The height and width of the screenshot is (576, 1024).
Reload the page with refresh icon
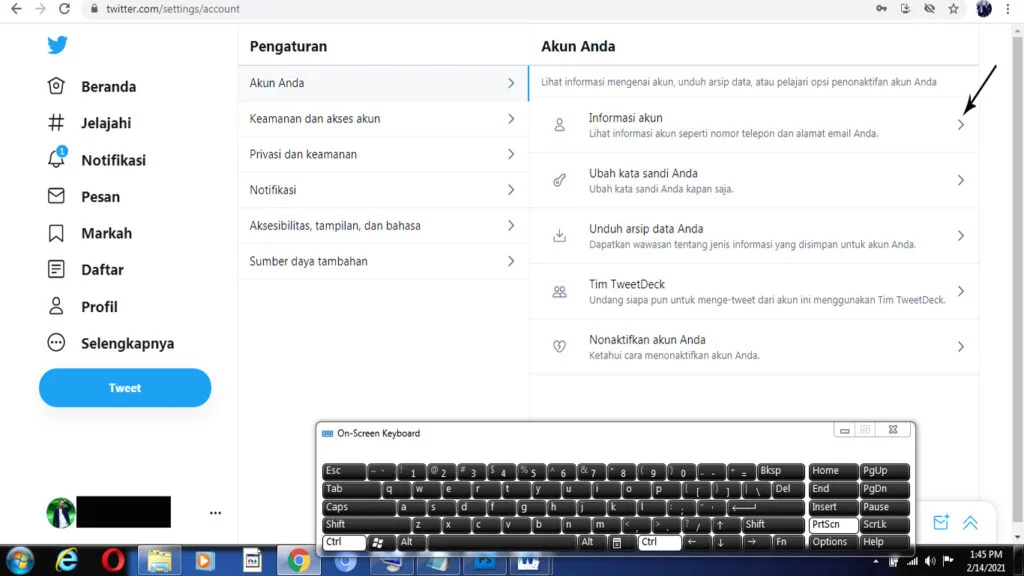[64, 8]
